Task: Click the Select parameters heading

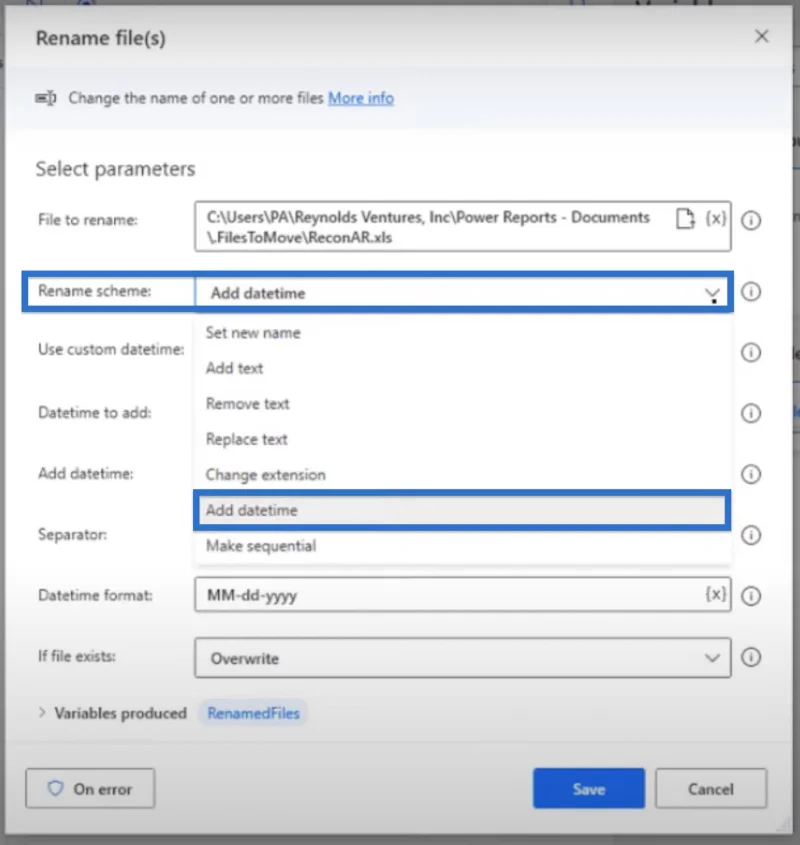Action: click(x=115, y=169)
